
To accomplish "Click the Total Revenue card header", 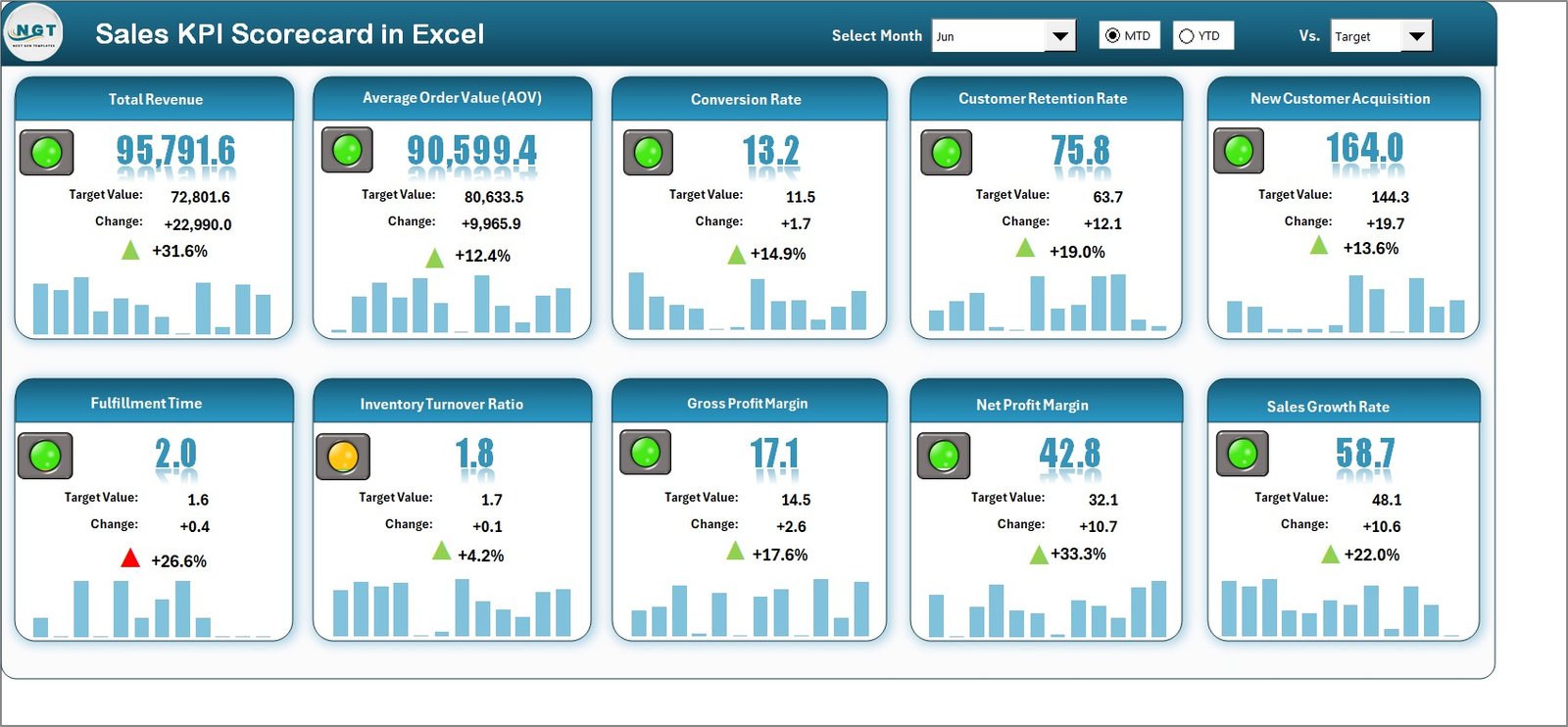I will [155, 99].
